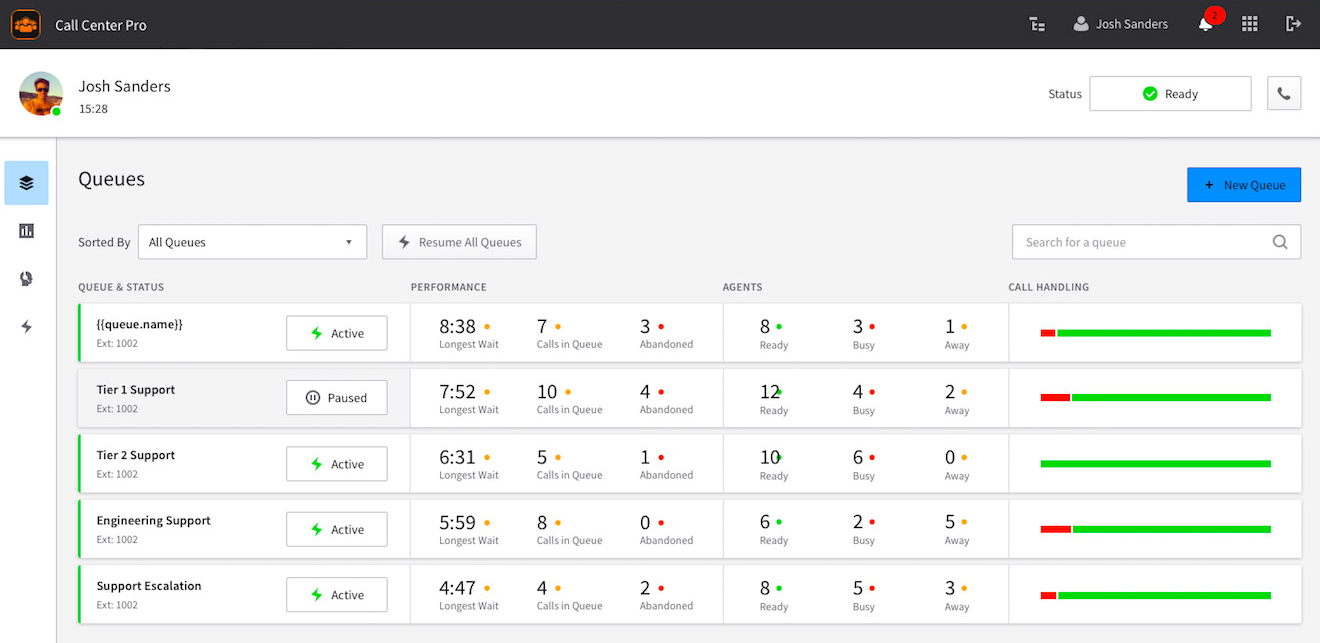Screen dimensions: 1320x643
Task: Click the Agents column header
Action: [742, 287]
